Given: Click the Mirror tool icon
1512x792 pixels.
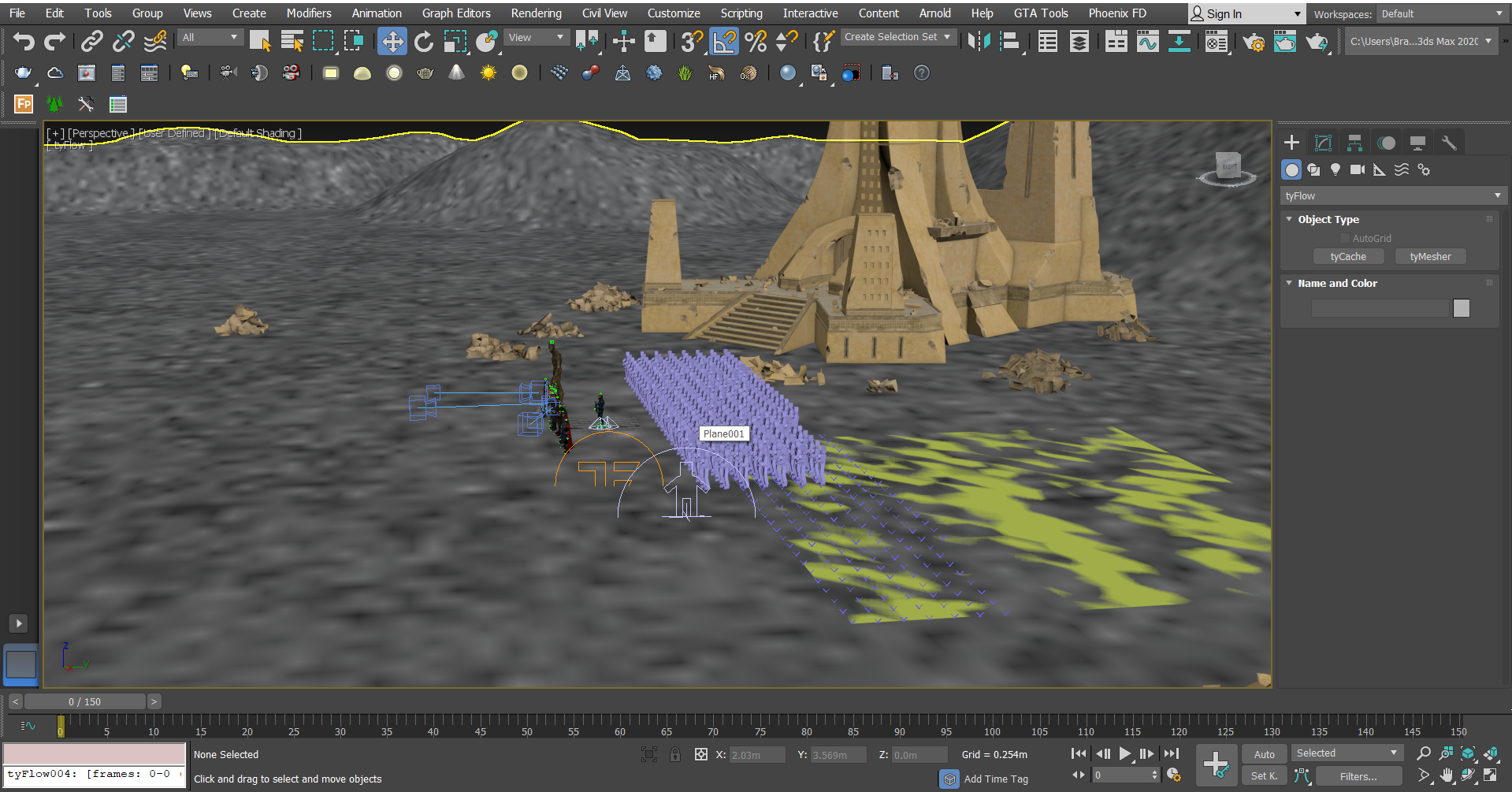Looking at the screenshot, I should (x=978, y=41).
